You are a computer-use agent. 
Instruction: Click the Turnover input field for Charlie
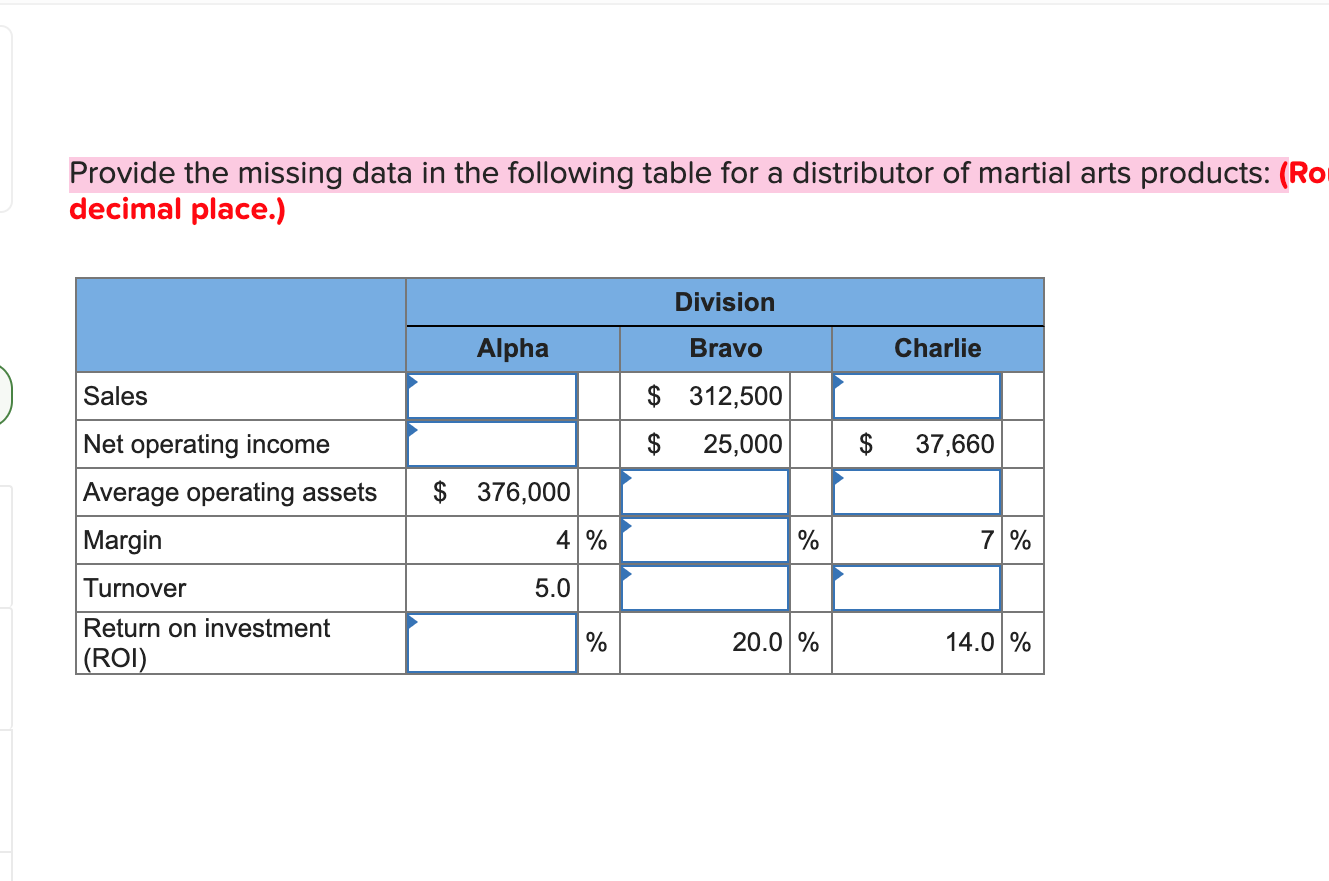916,587
